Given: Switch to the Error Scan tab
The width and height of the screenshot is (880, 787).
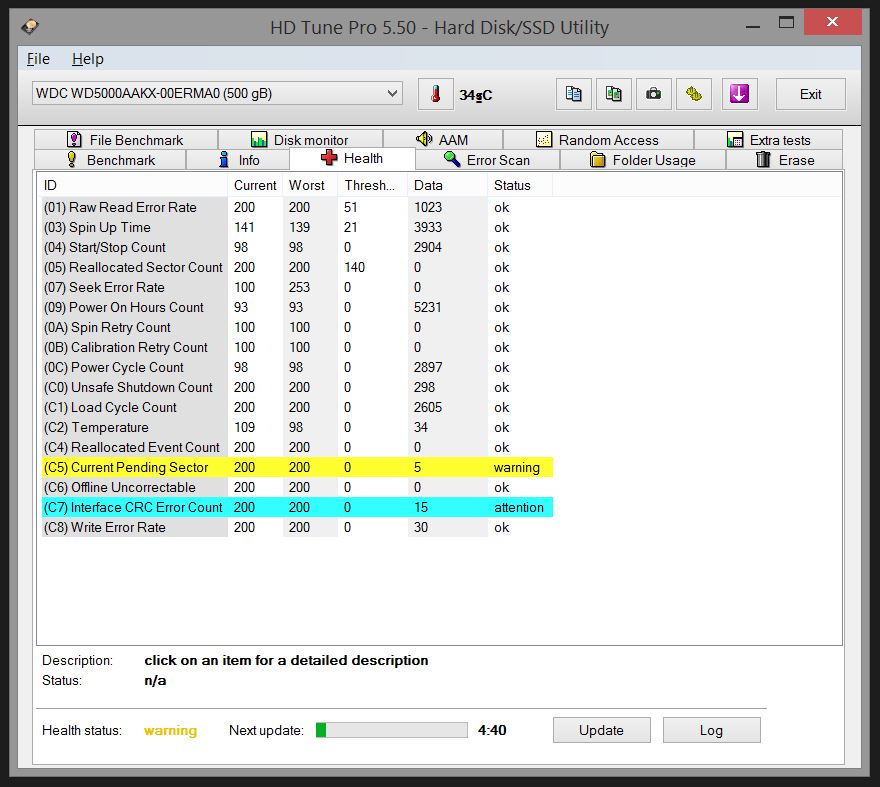Looking at the screenshot, I should coord(487,160).
